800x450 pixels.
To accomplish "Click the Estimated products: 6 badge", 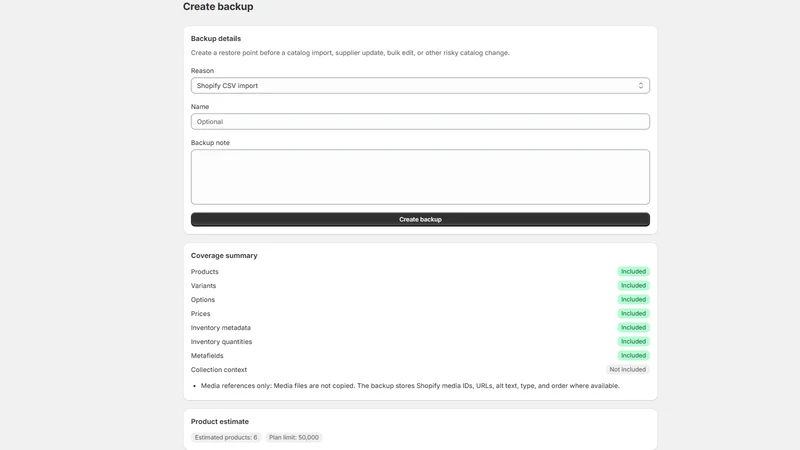I will 226,437.
